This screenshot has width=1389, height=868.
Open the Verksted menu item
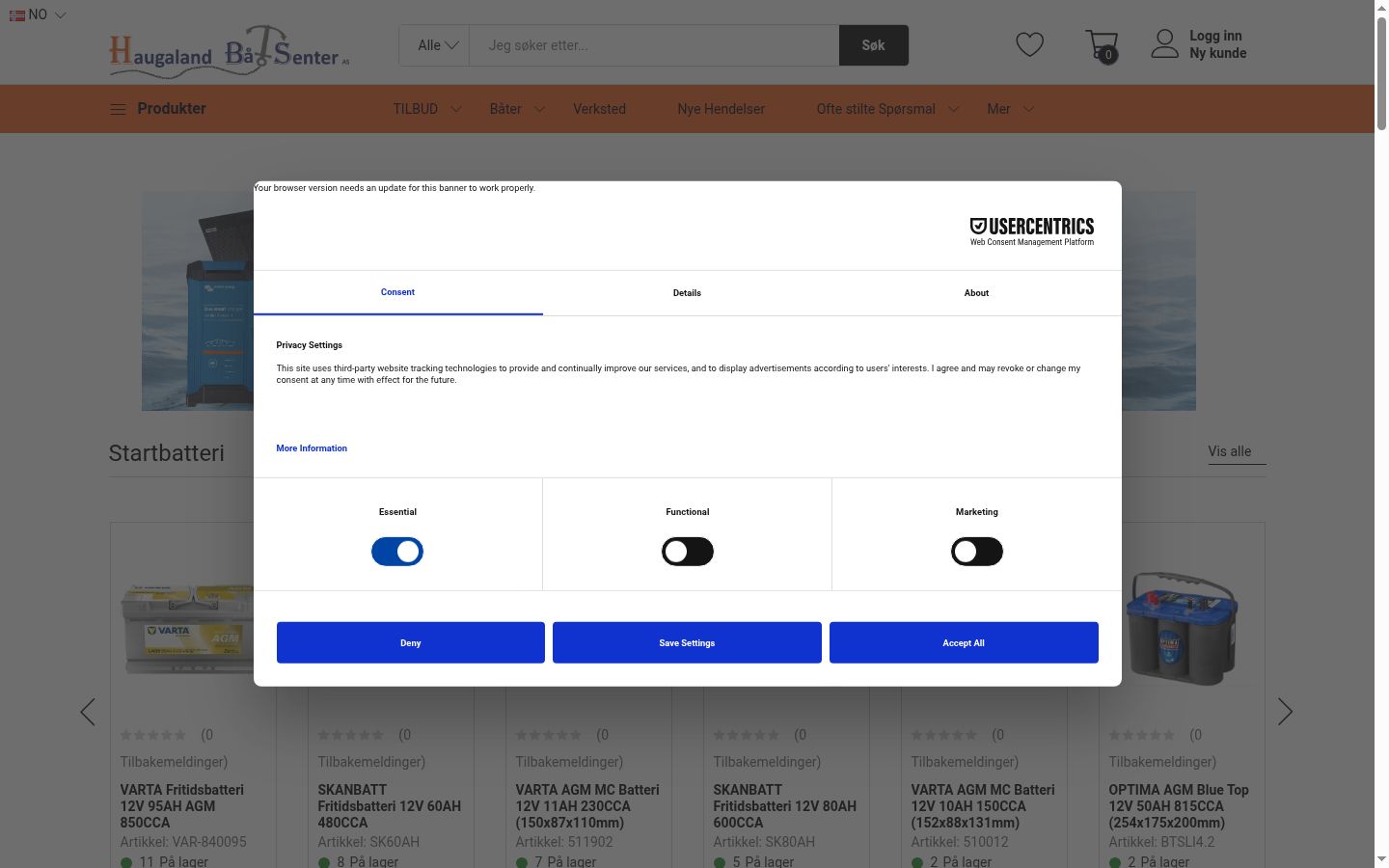tap(599, 109)
